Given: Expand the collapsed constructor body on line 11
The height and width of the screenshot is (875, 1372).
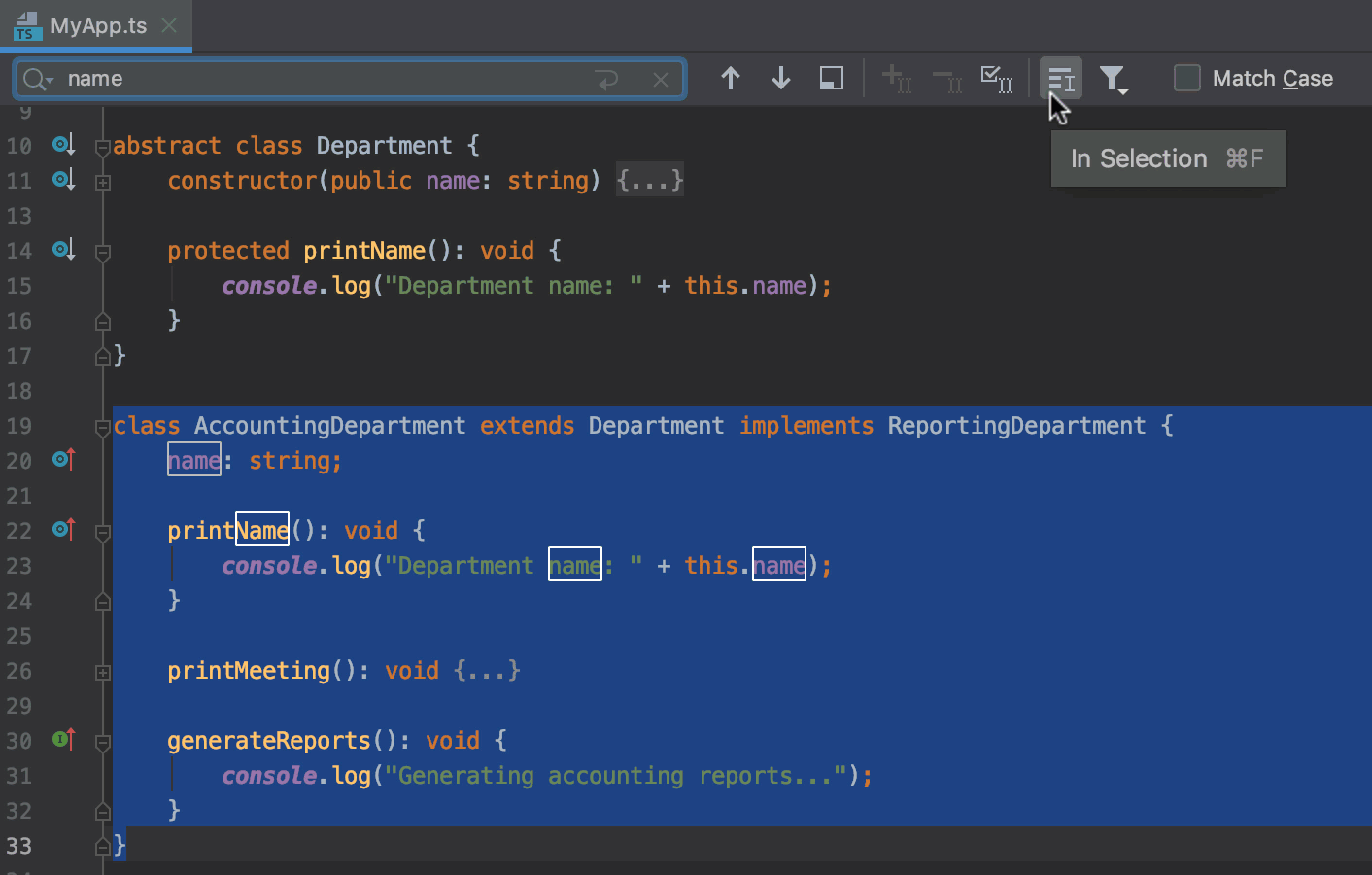Looking at the screenshot, I should click(x=102, y=181).
